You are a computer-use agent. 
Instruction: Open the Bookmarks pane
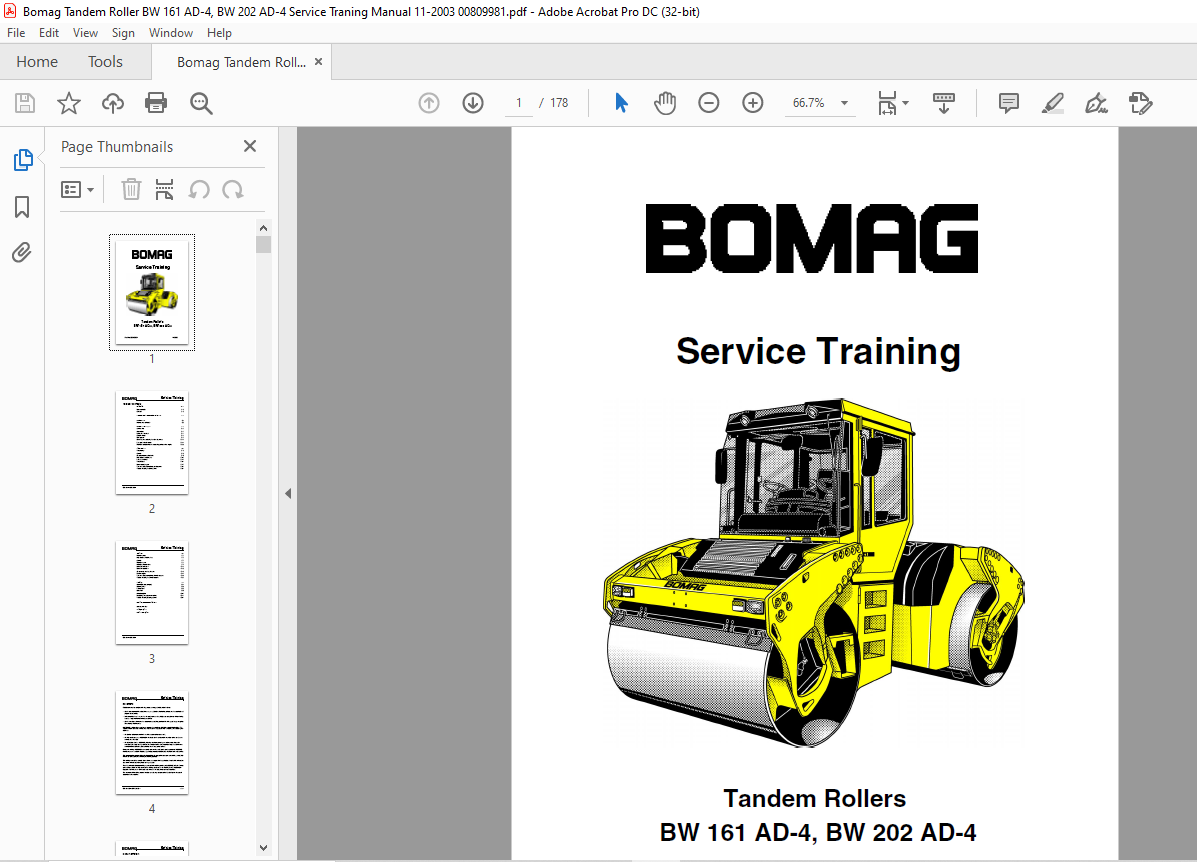tap(22, 207)
